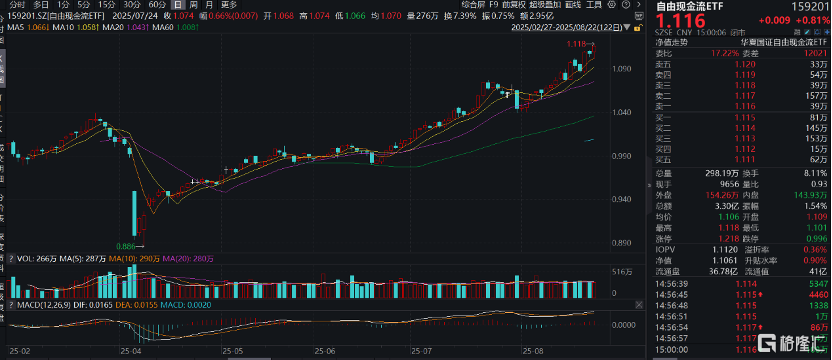Select the 5分 five-minute period
The width and height of the screenshot is (832, 360).
pos(83,5)
